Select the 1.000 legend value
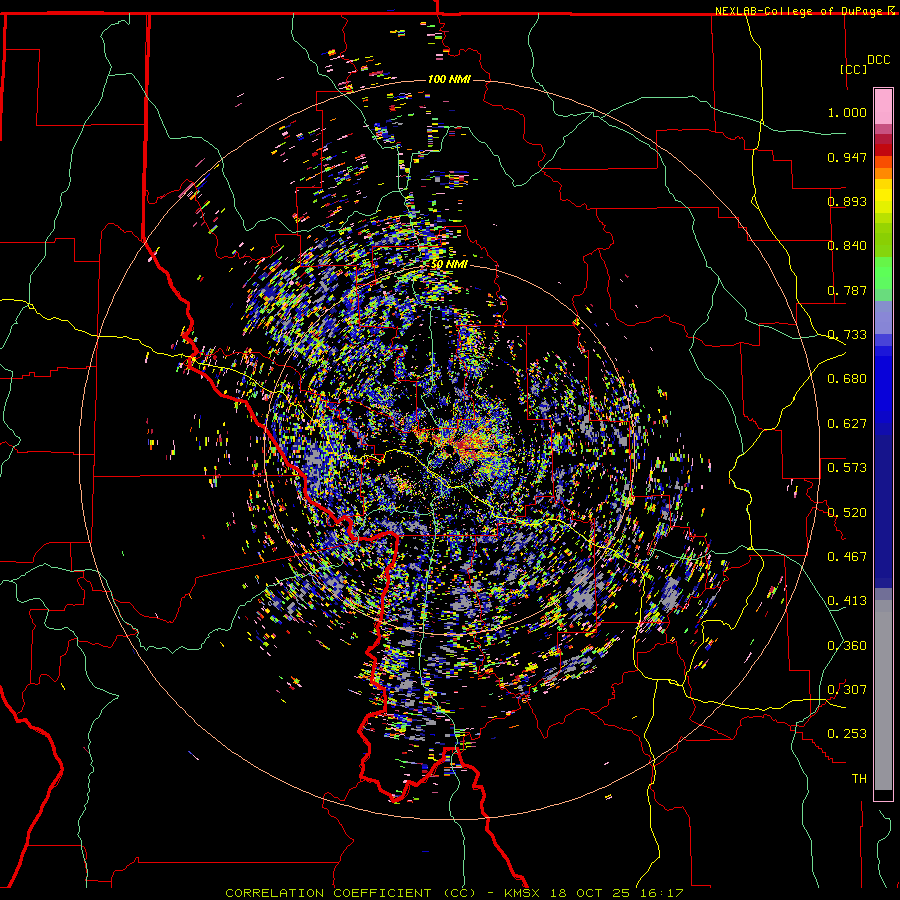The image size is (900, 900). point(847,112)
